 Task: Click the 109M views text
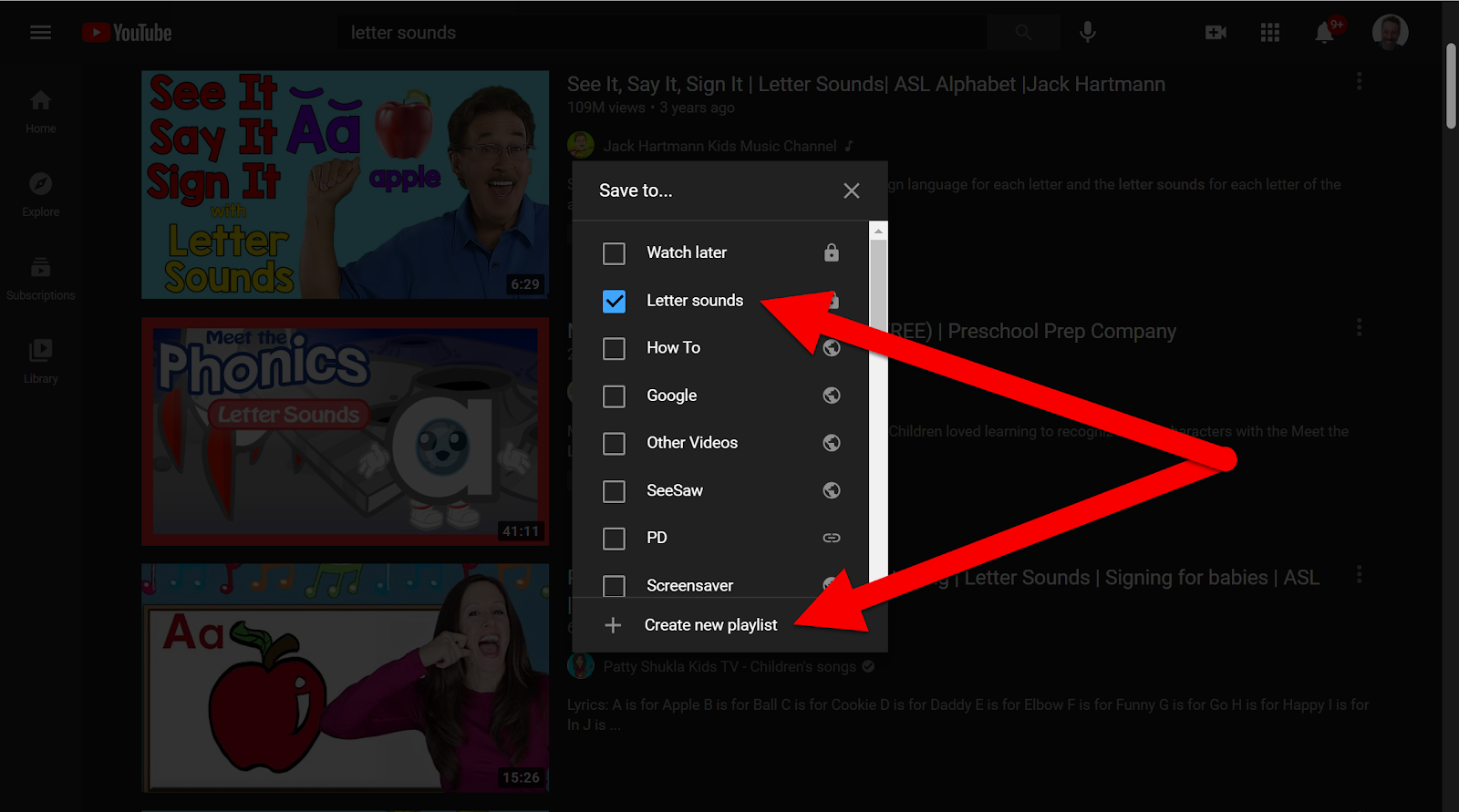[605, 108]
